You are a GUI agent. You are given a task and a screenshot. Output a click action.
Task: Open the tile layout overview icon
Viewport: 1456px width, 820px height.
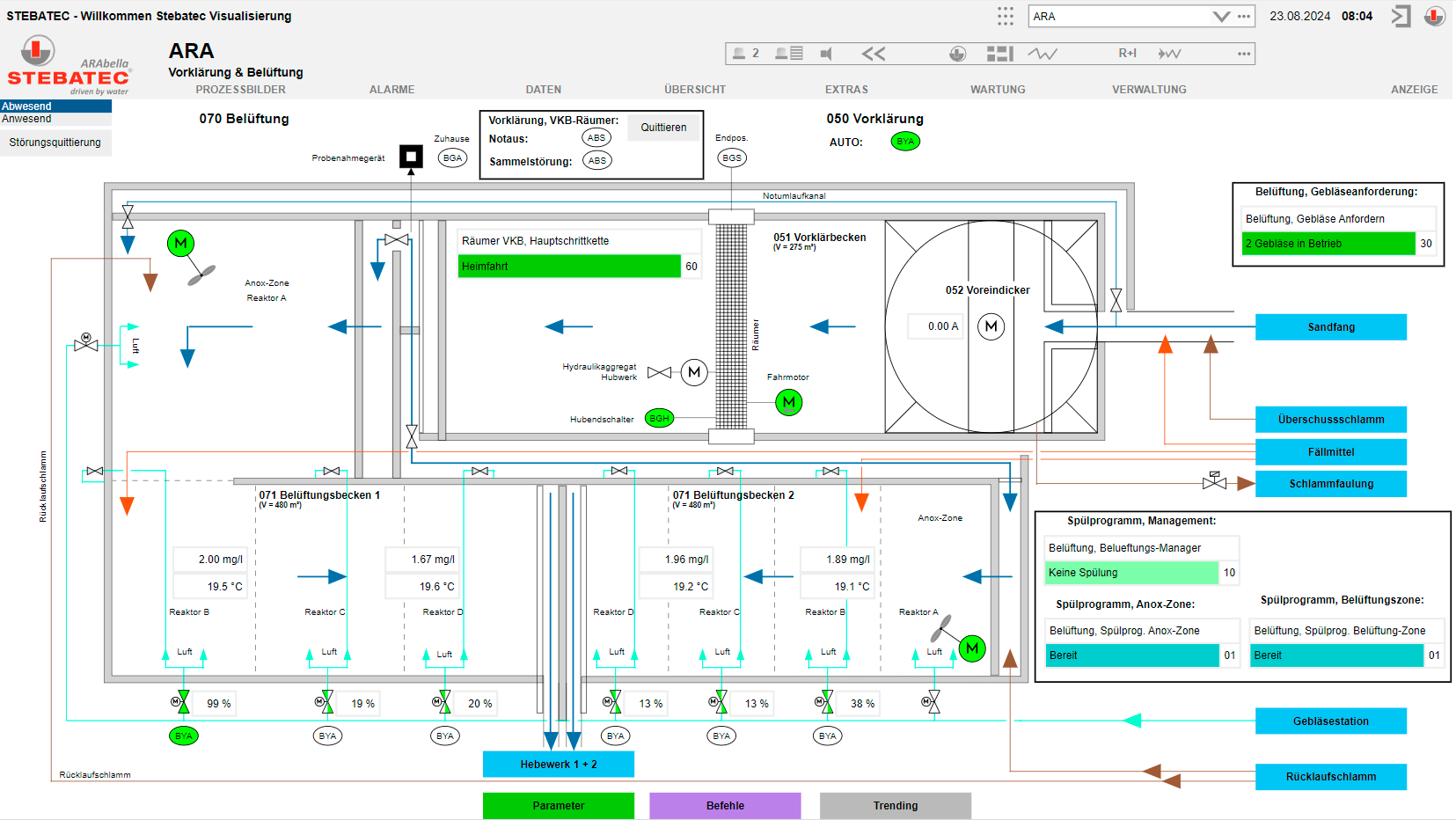pos(999,54)
